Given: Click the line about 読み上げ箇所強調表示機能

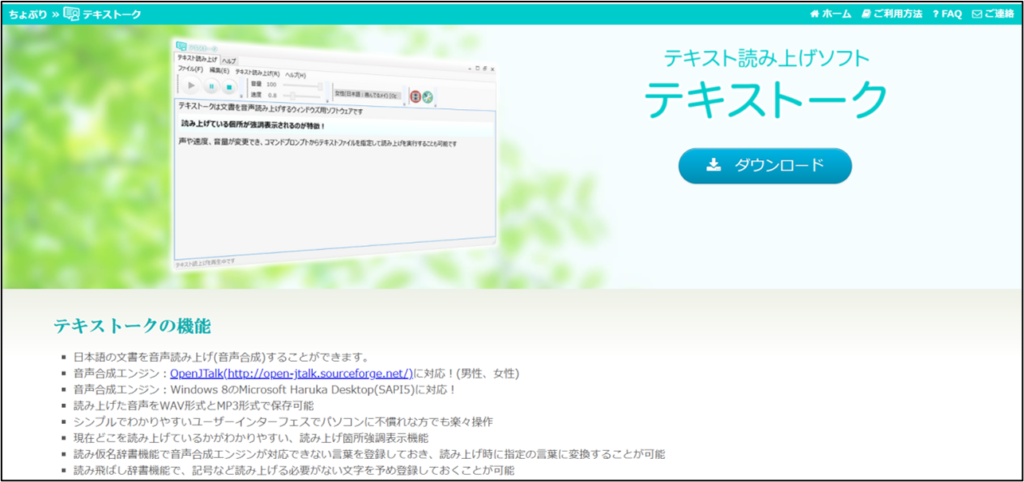Looking at the screenshot, I should [251, 438].
